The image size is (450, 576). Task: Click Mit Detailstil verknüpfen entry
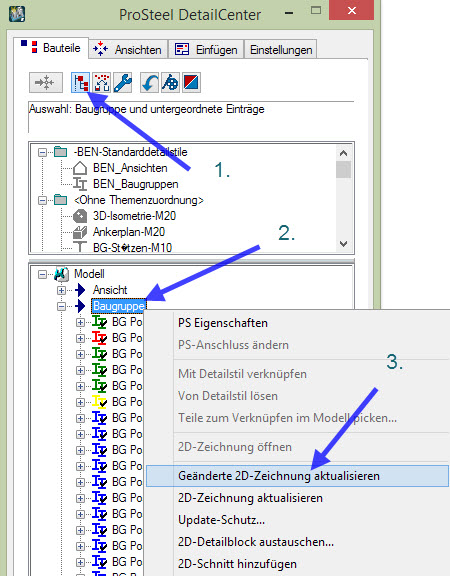(x=242, y=374)
